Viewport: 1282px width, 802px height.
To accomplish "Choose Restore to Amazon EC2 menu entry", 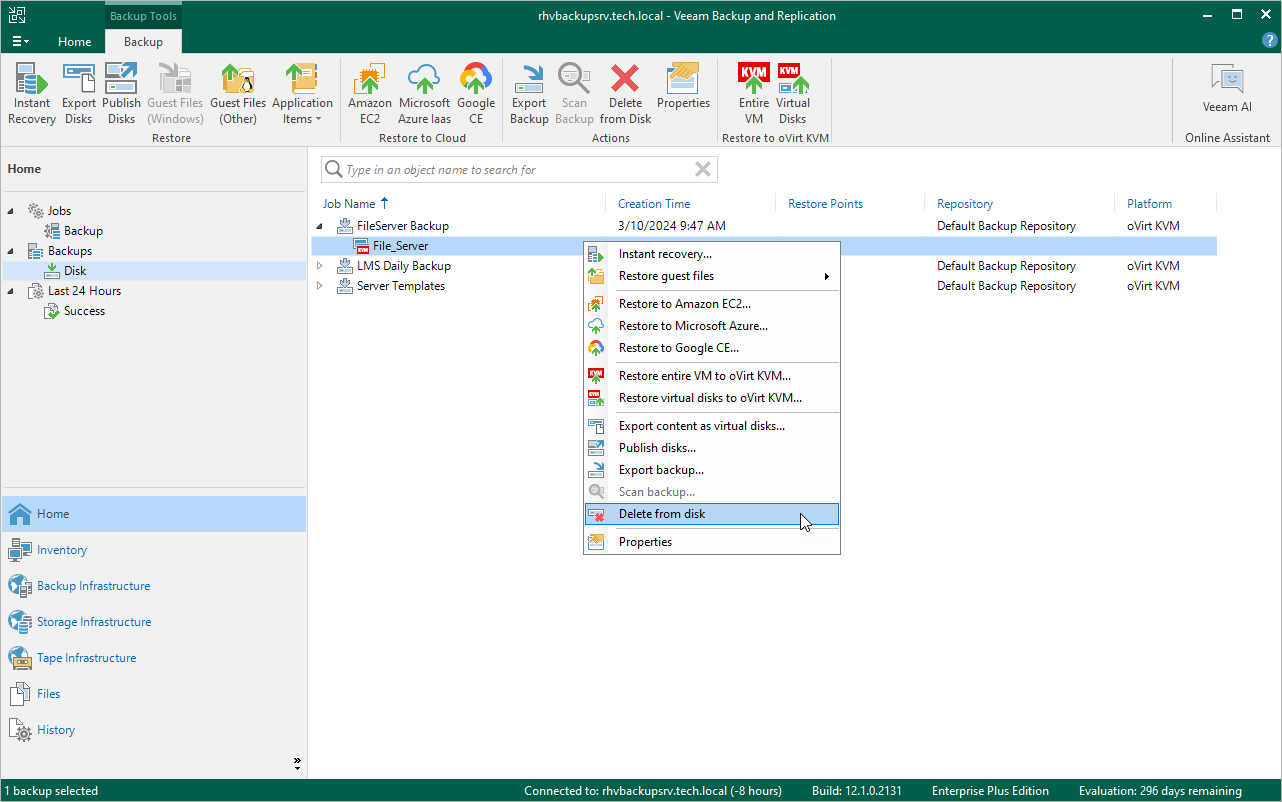I will [x=712, y=304].
